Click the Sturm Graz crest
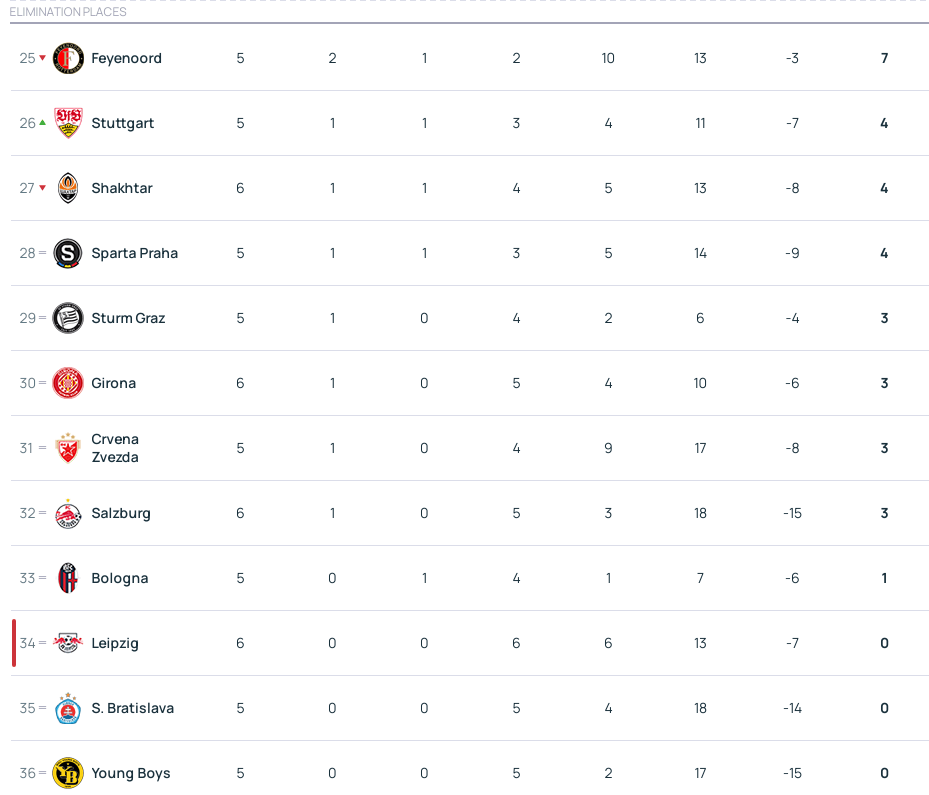Viewport: 929px width, 795px height. (x=68, y=318)
